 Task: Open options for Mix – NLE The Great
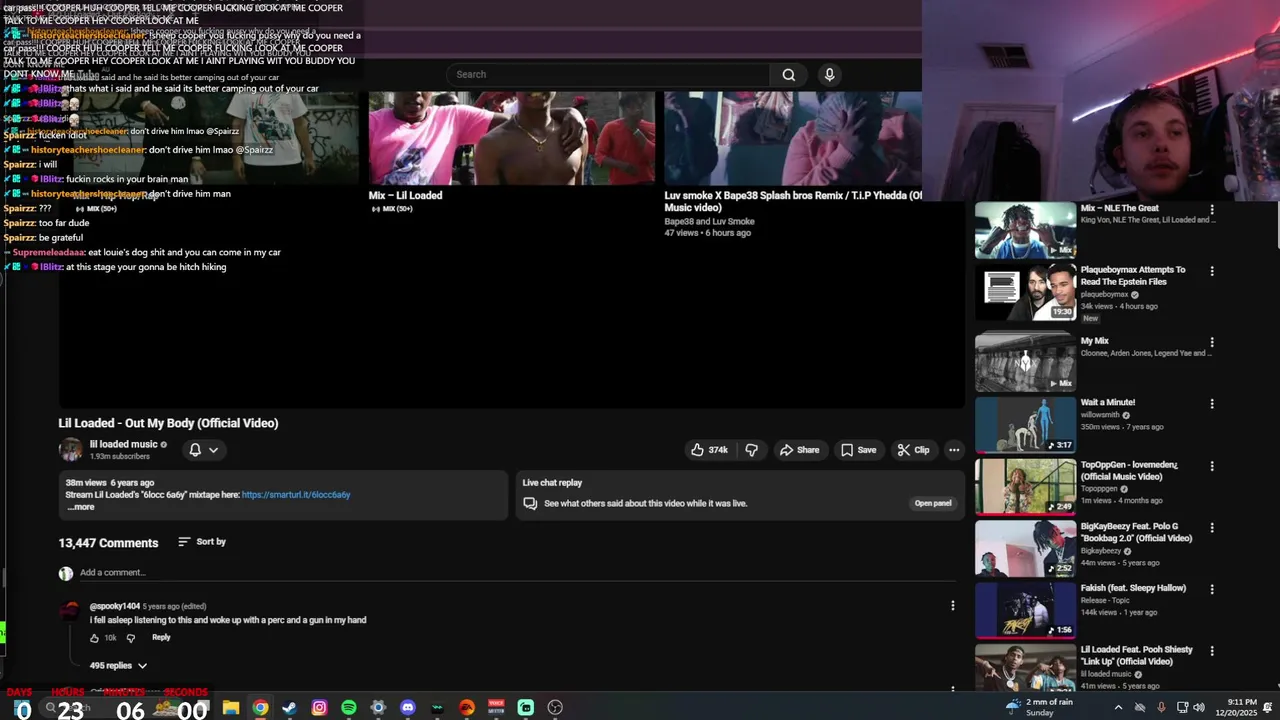point(1212,210)
